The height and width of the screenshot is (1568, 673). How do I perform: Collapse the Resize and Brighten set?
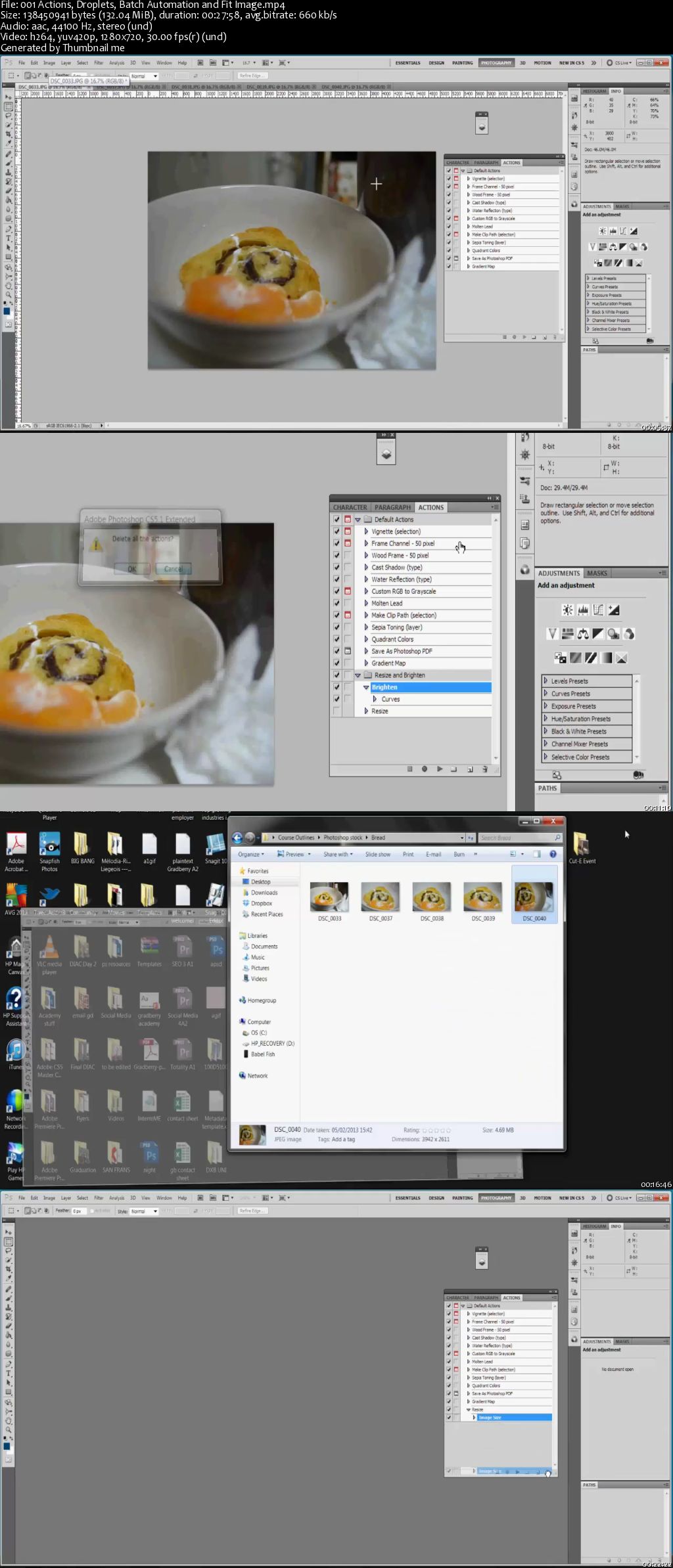(358, 675)
